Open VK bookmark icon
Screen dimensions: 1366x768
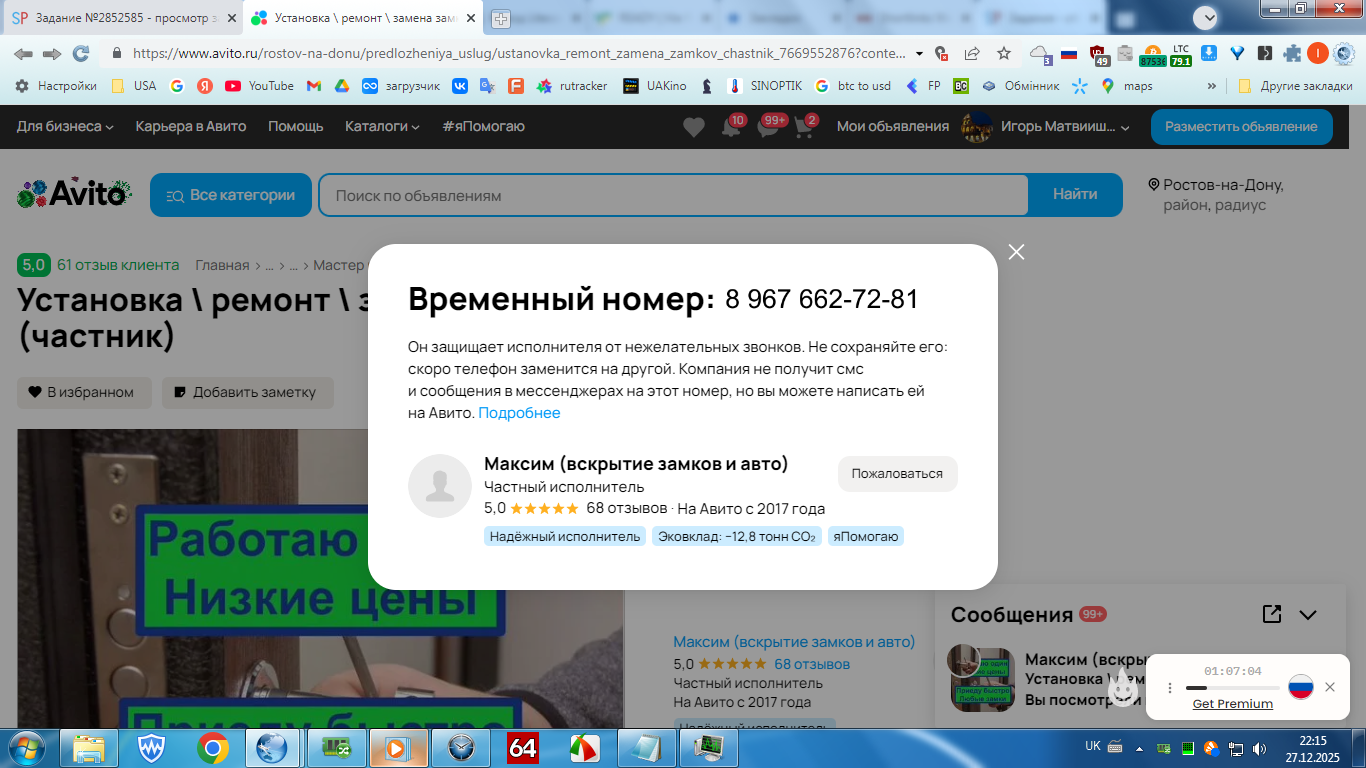click(x=460, y=86)
